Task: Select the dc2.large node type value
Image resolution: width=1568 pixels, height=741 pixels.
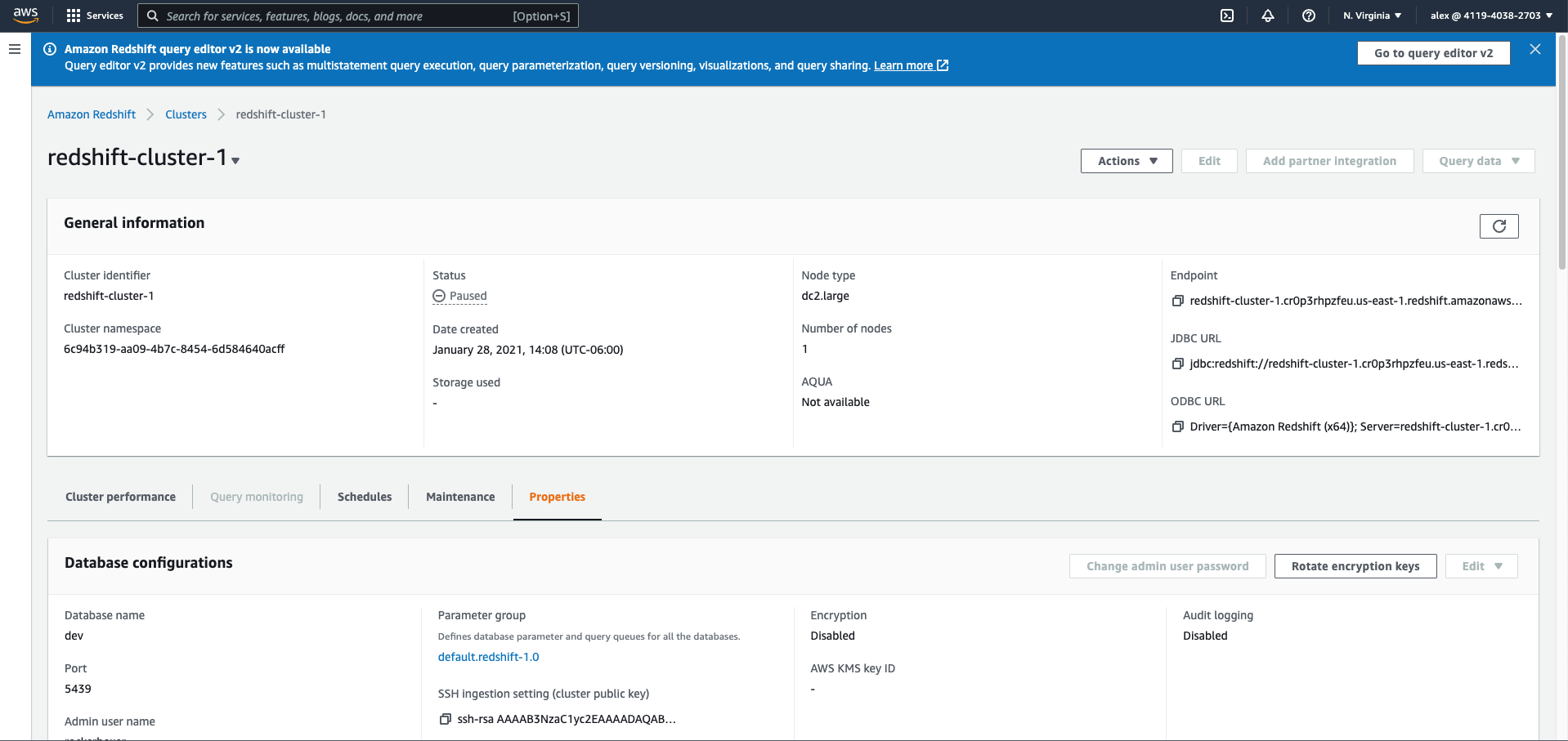Action: click(x=826, y=296)
